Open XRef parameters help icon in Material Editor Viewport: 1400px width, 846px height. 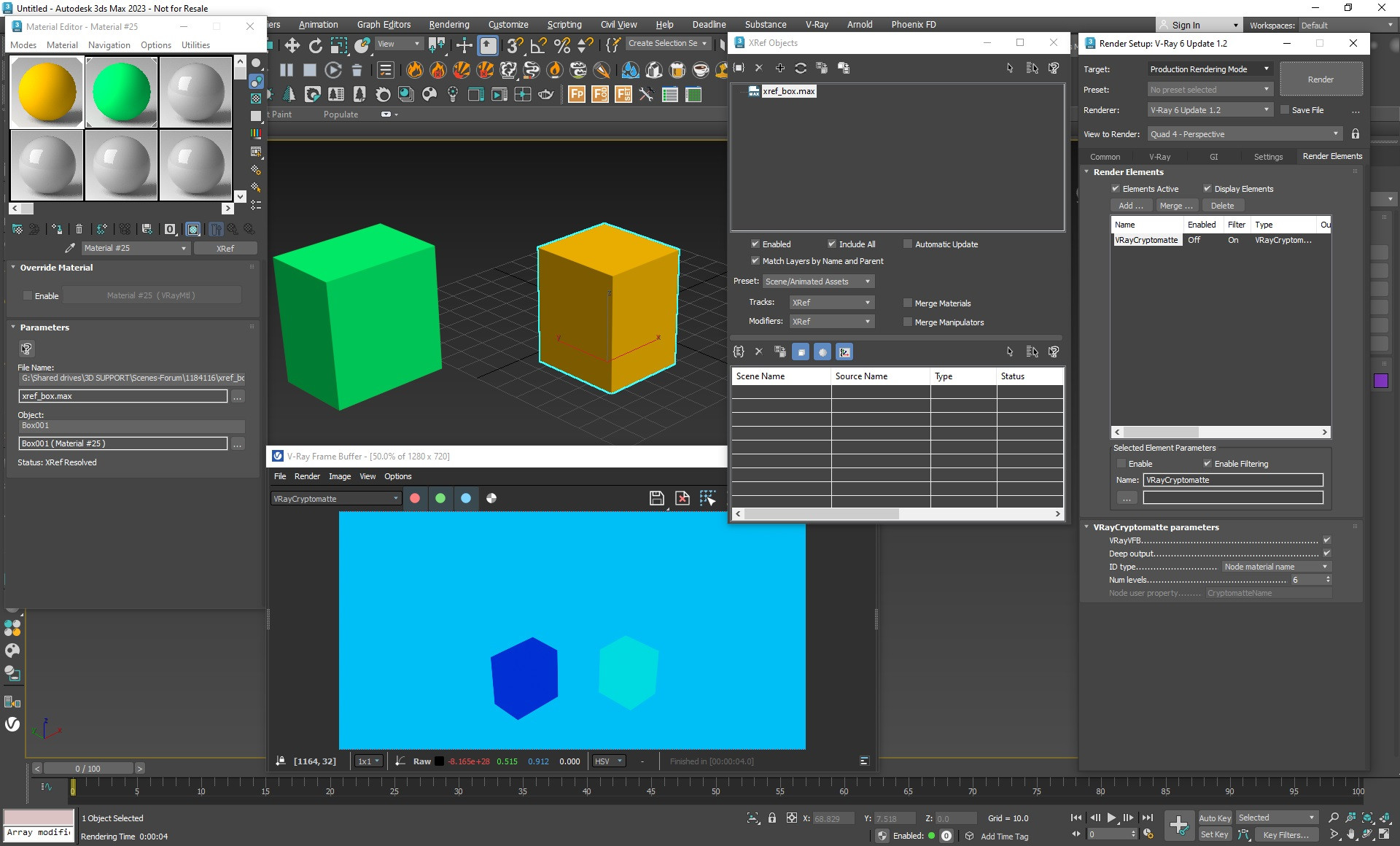tap(26, 349)
